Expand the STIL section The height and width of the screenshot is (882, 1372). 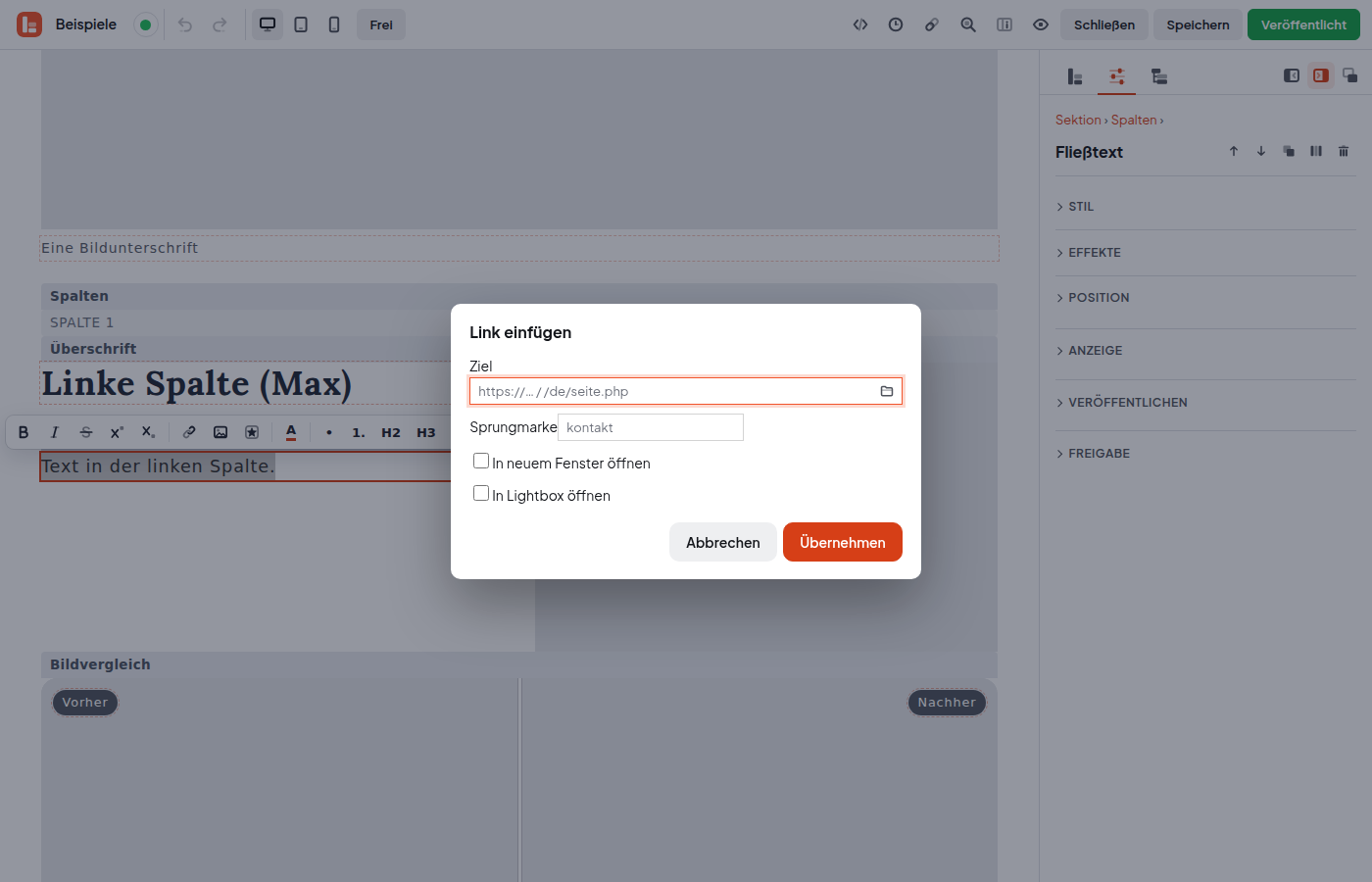click(1205, 207)
